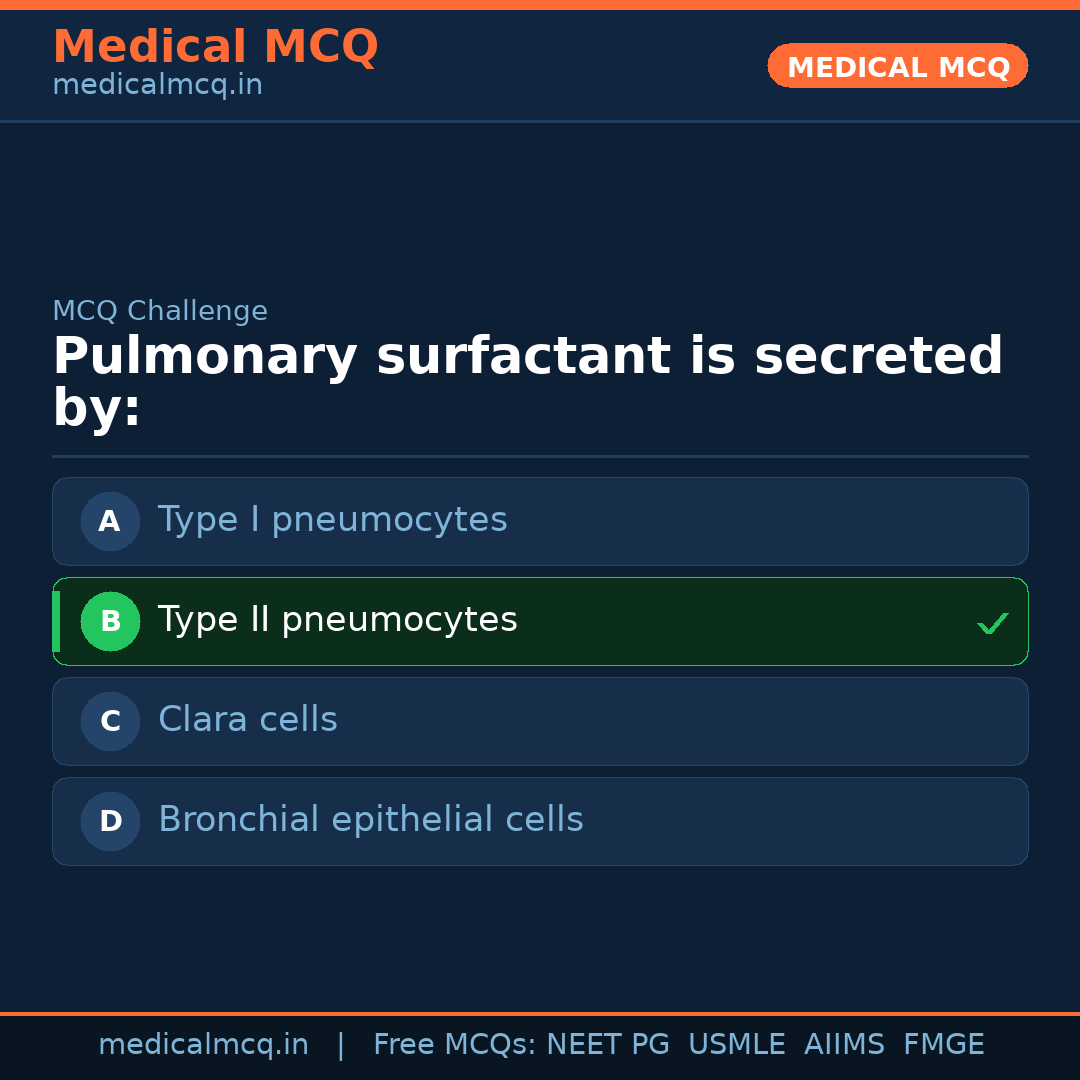Click the letter A circle badge
Viewport: 1080px width, 1080px height.
[x=110, y=521]
